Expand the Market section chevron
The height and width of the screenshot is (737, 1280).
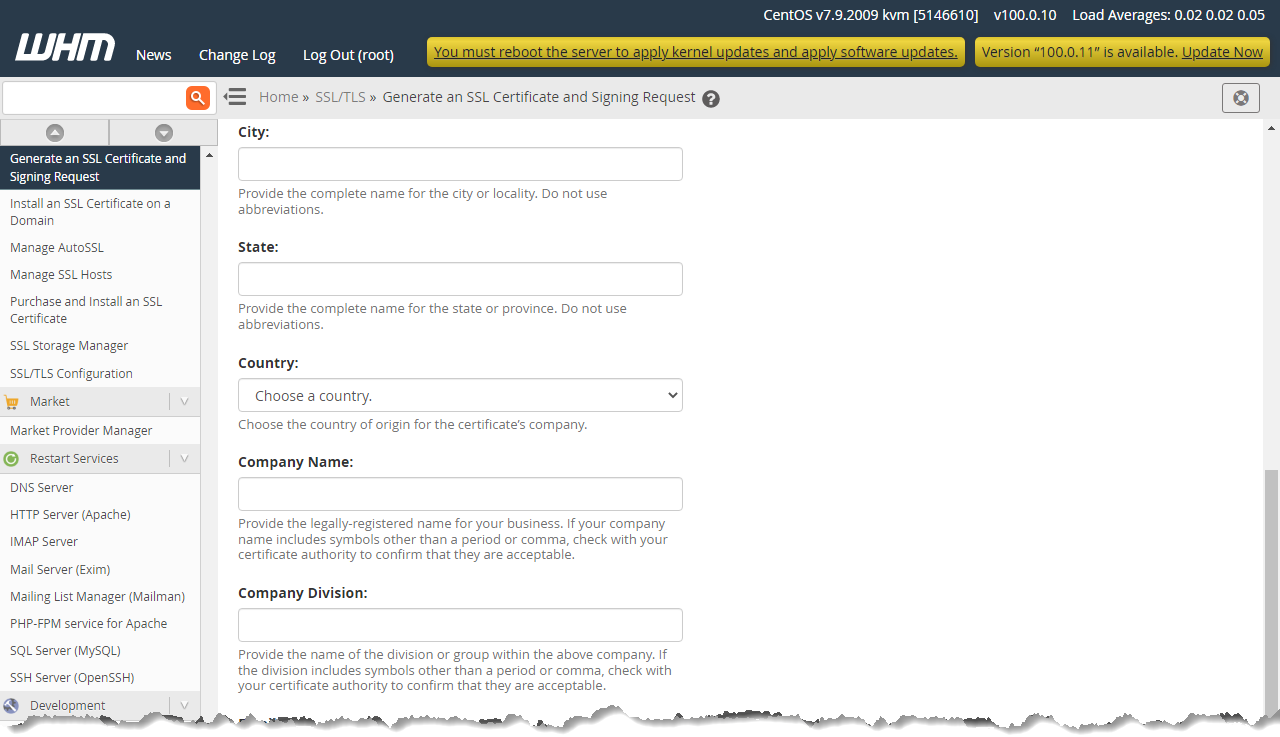pos(184,401)
